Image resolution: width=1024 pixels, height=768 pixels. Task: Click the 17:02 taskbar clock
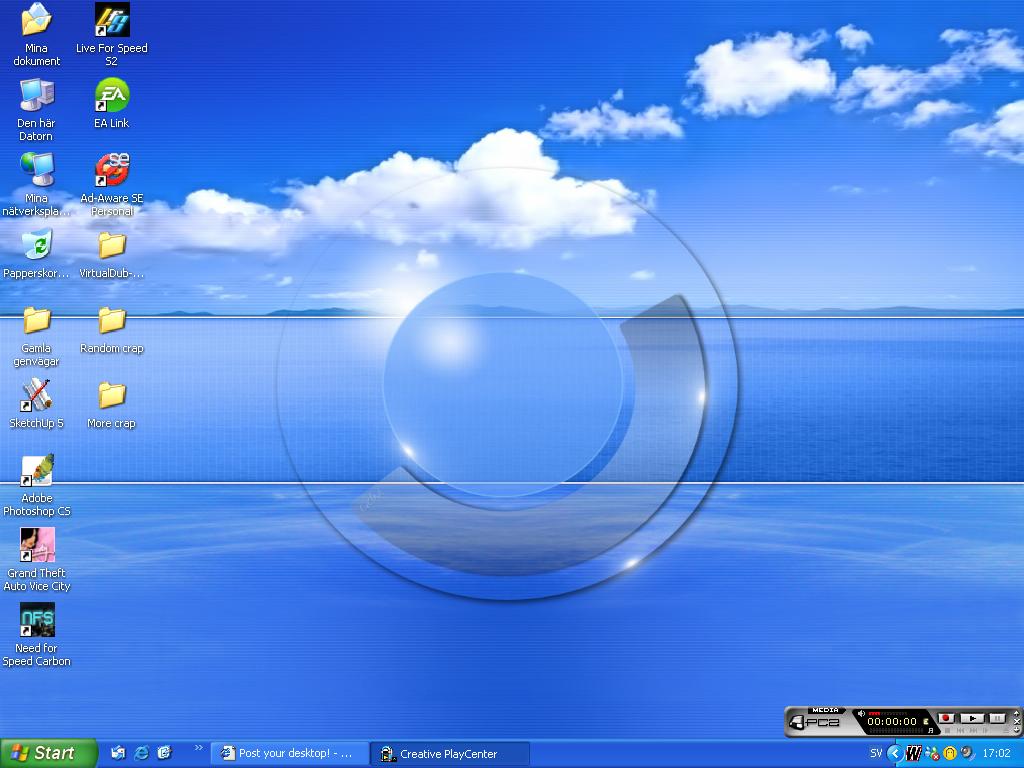point(996,753)
